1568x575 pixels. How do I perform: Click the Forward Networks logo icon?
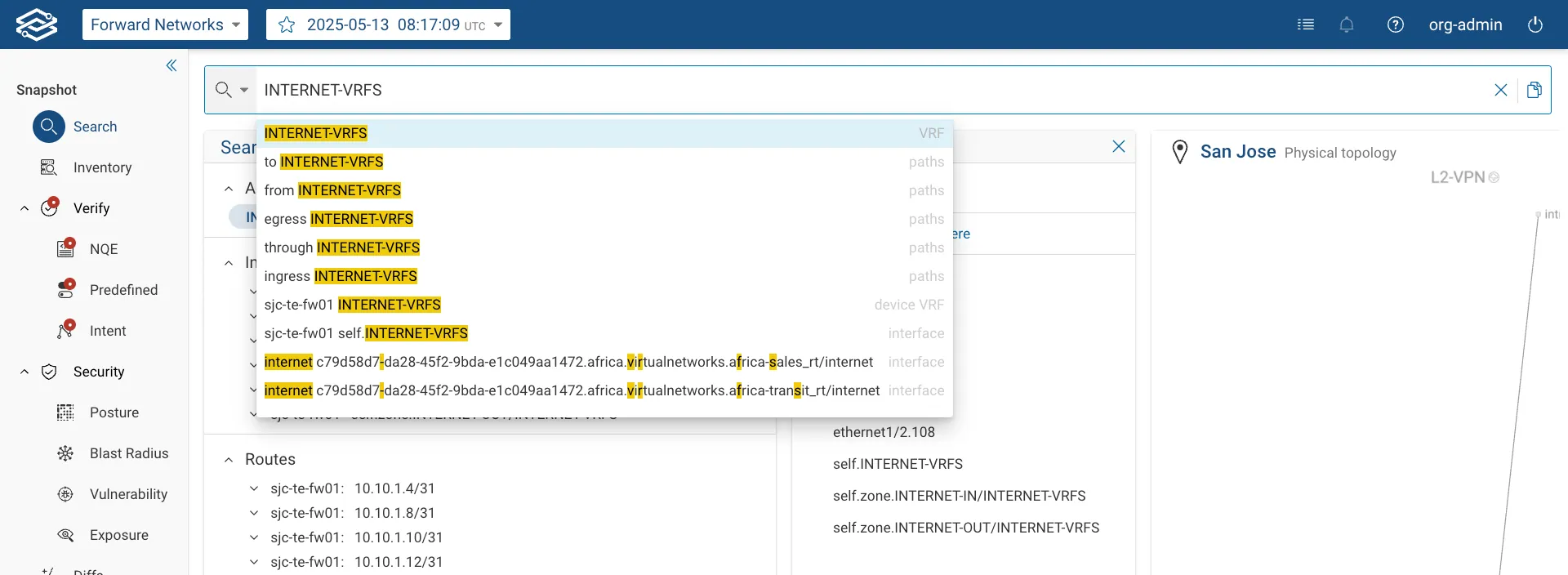pos(37,25)
